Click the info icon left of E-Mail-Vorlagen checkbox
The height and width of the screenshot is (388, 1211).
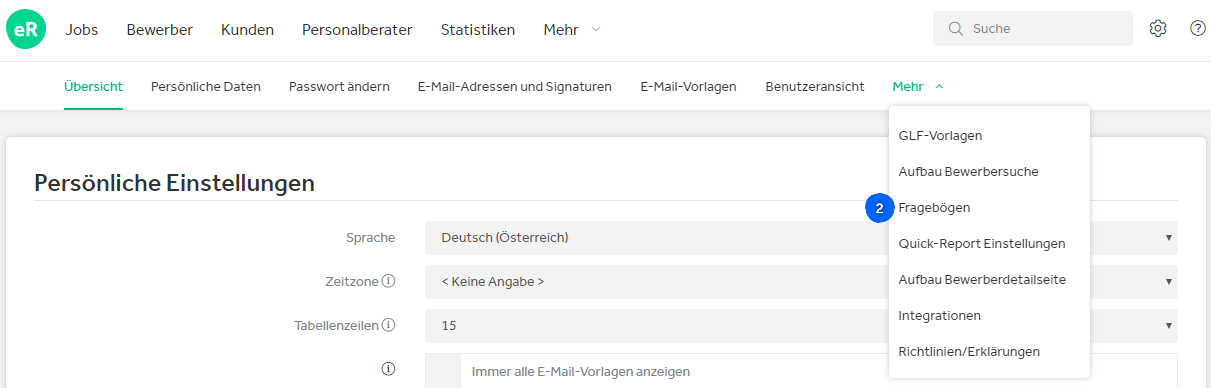389,369
